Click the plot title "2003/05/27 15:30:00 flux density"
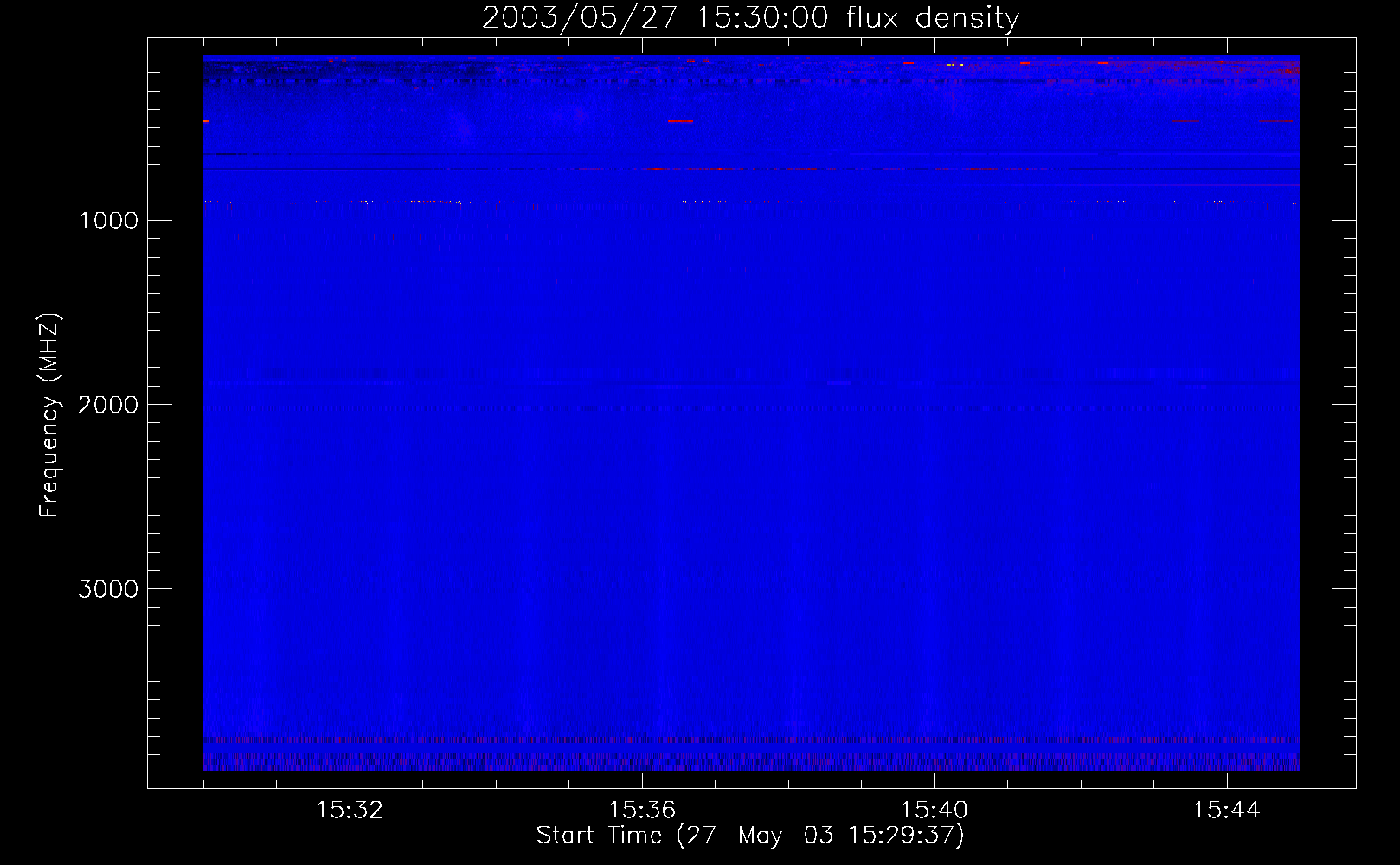 (x=750, y=18)
